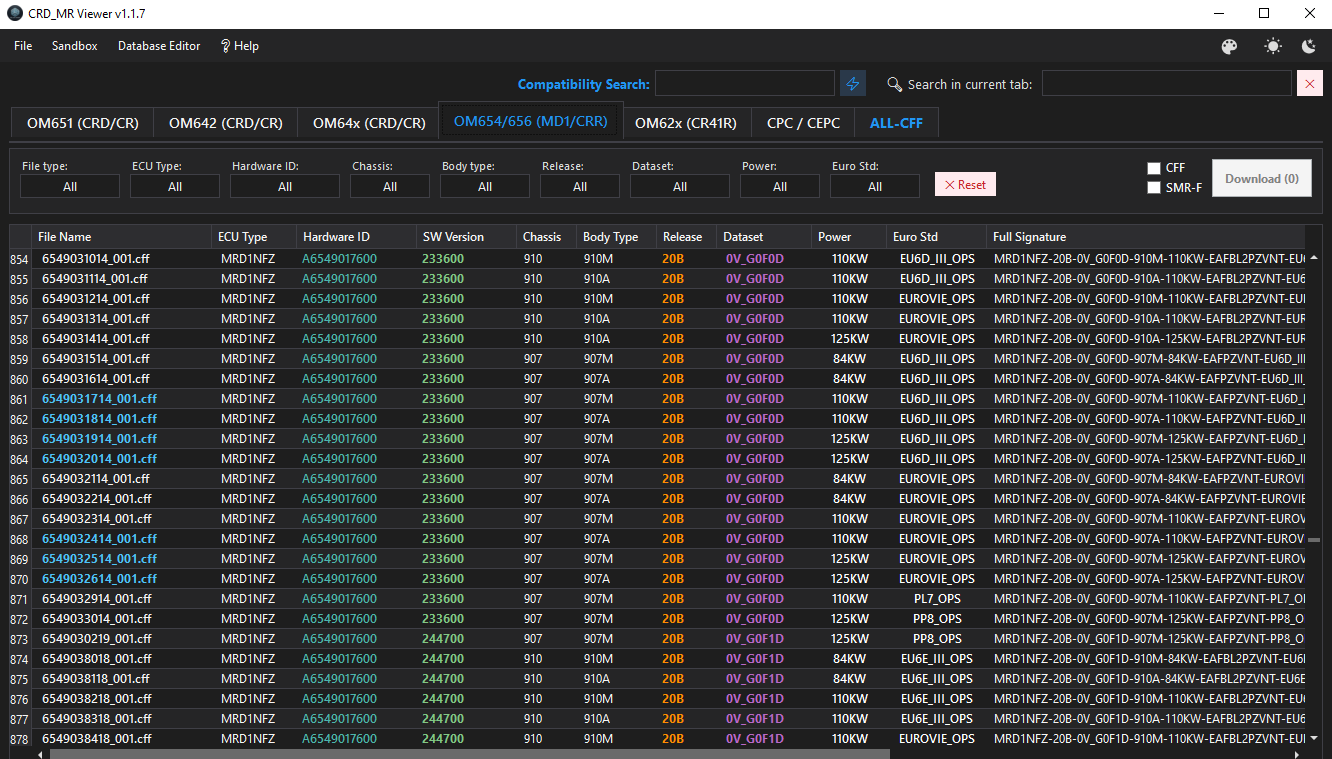Switch to ALL-CFF tab

(x=897, y=123)
